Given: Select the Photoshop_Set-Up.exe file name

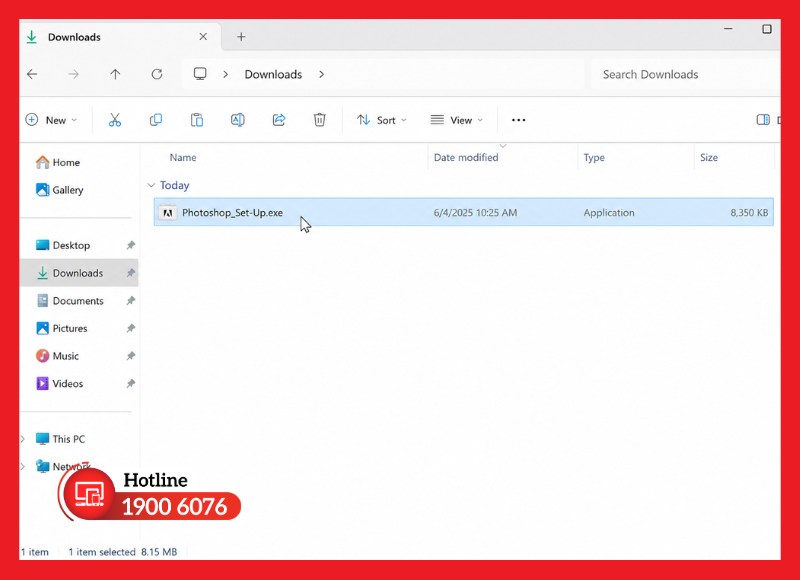Looking at the screenshot, I should pyautogui.click(x=232, y=213).
